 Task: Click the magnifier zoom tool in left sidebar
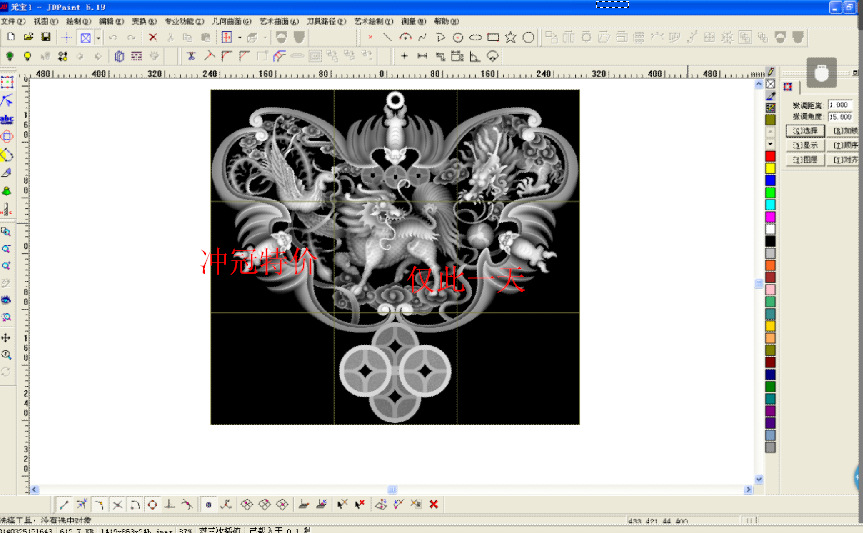pyautogui.click(x=6, y=355)
